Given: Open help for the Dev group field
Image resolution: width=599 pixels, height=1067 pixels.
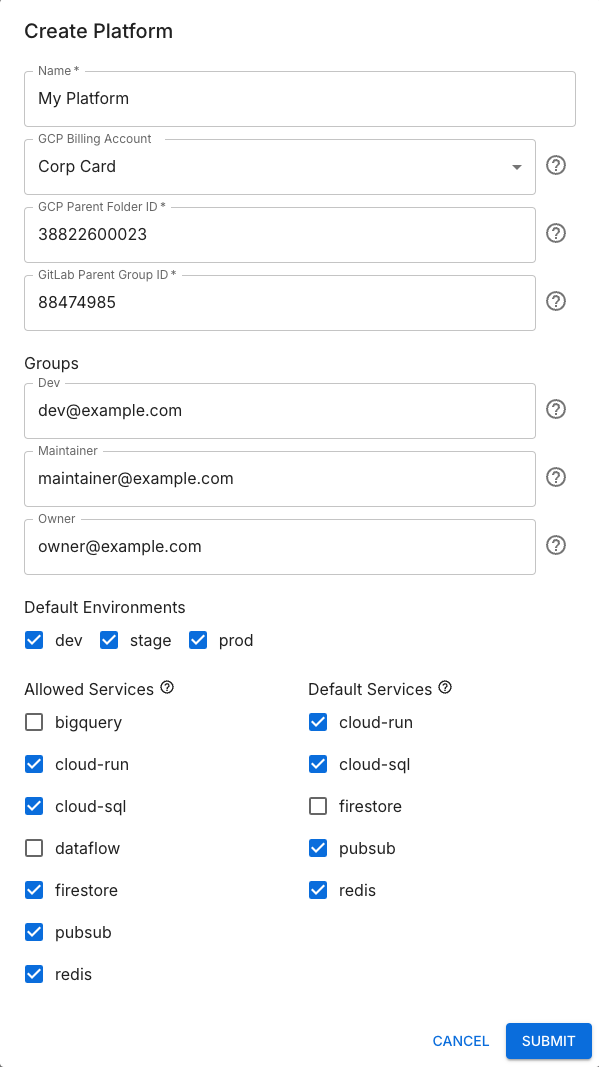Looking at the screenshot, I should (556, 409).
